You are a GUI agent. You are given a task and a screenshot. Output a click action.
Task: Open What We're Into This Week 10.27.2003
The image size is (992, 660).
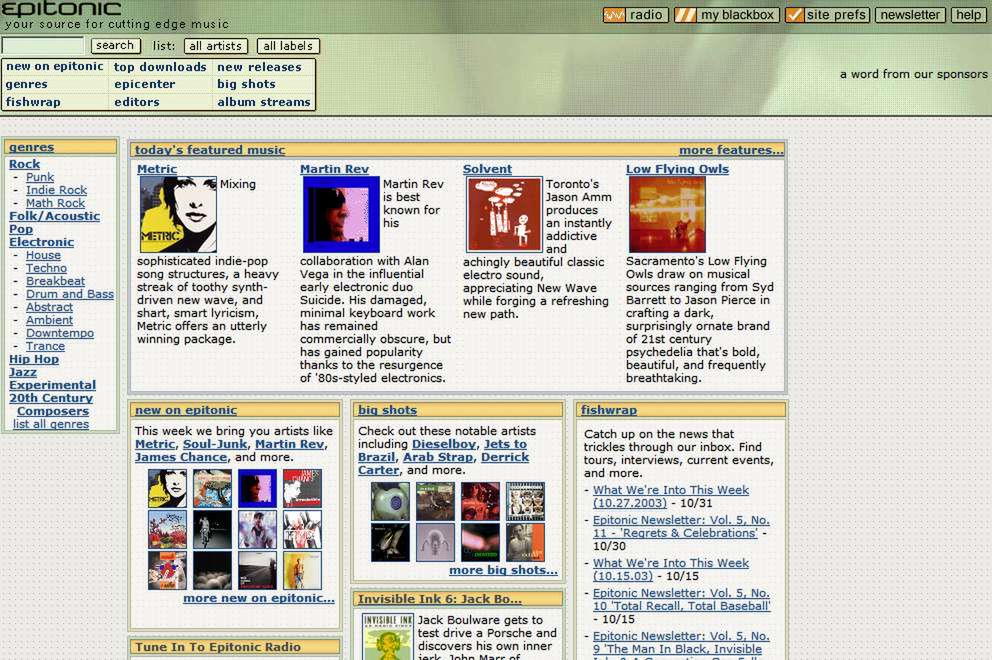671,496
